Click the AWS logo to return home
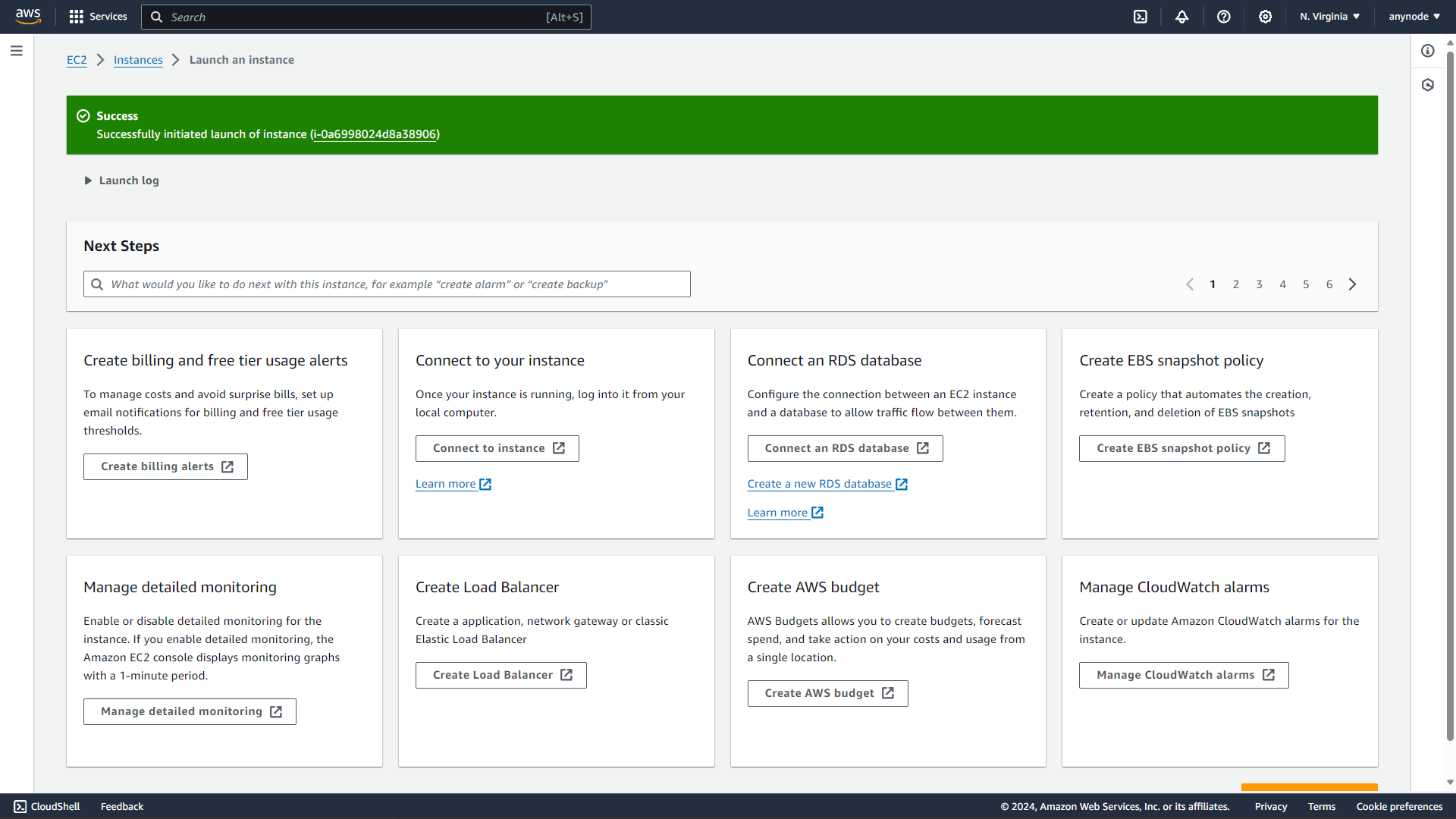Screen dimensions: 1456x819 coord(27,16)
